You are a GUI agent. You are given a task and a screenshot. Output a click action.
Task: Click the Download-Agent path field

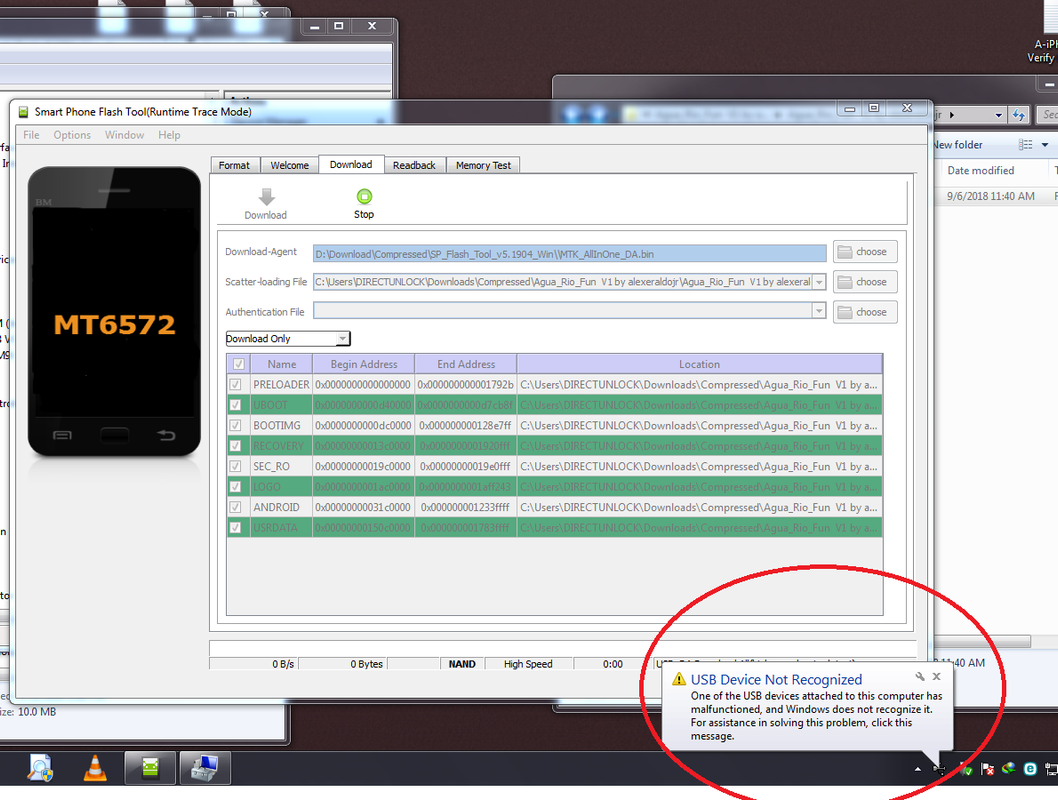pyautogui.click(x=569, y=254)
